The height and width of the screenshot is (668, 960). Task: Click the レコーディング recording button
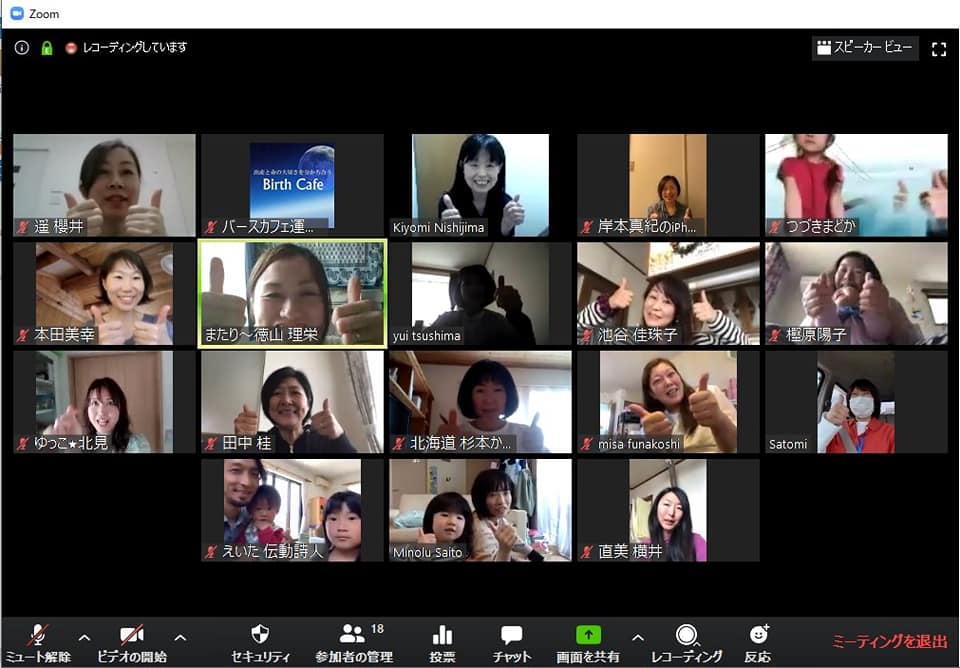point(686,642)
